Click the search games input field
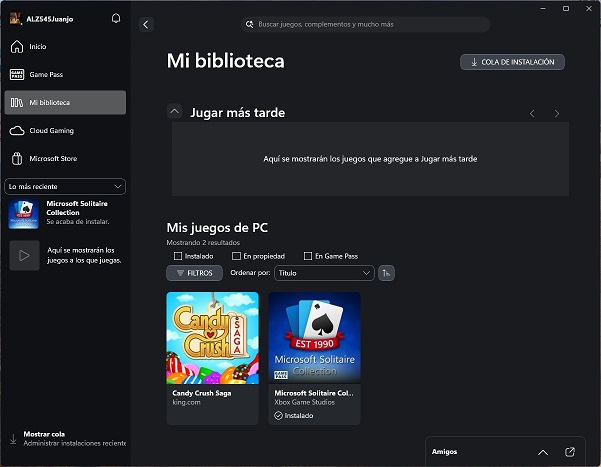The image size is (601, 467). [365, 24]
